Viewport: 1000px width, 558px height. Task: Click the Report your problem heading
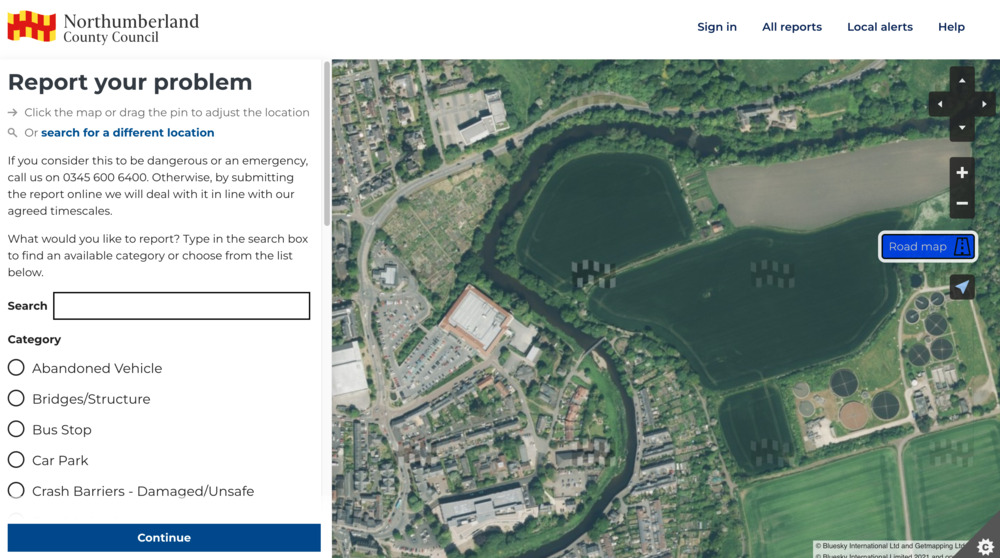click(130, 82)
